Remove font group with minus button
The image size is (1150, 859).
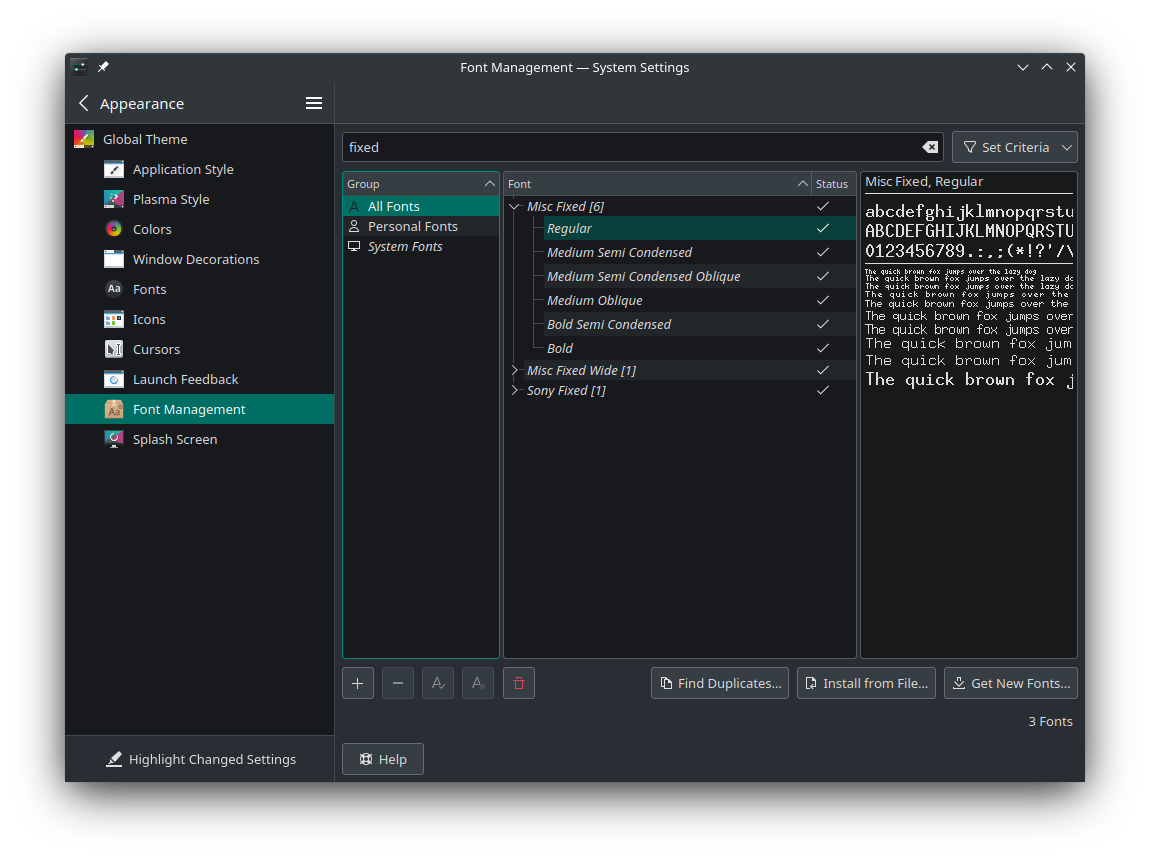398,684
